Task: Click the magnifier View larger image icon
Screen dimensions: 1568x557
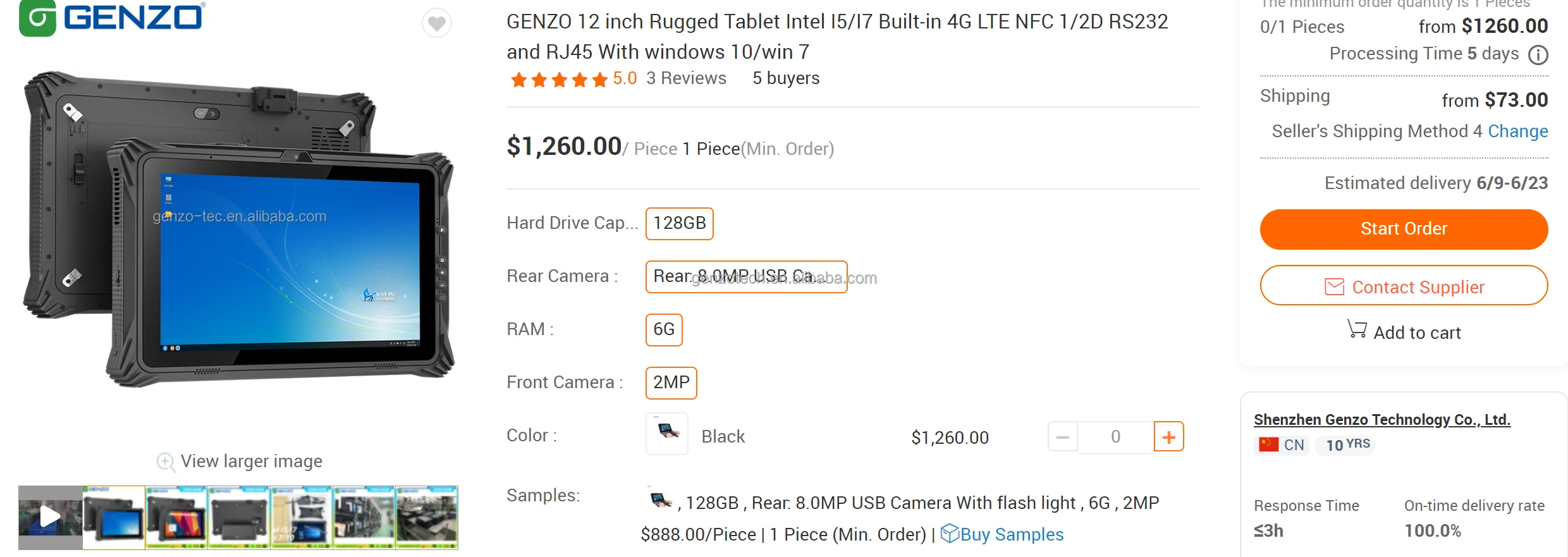Action: (166, 462)
